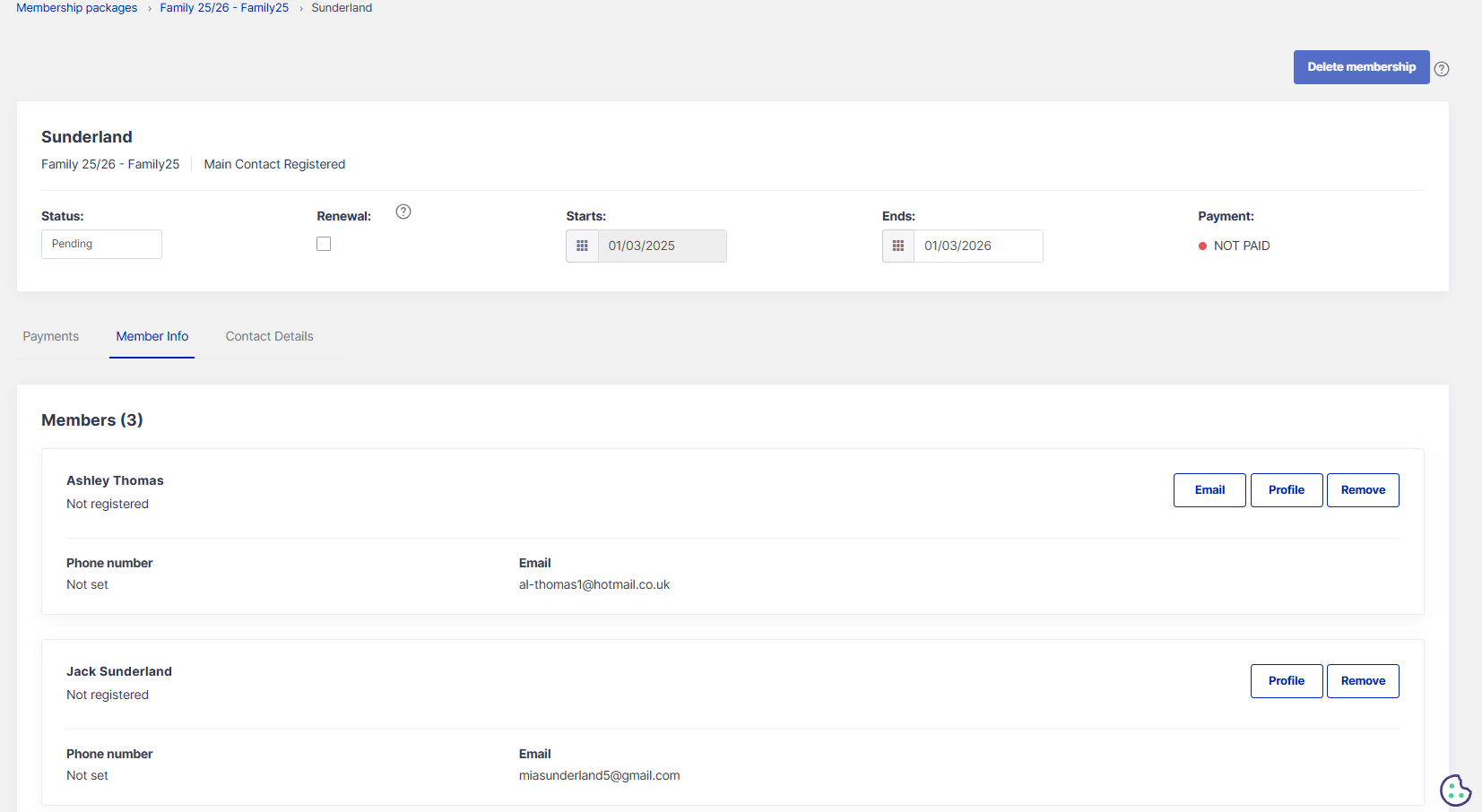
Task: Click the help icon beside Delete membership
Action: [1441, 69]
